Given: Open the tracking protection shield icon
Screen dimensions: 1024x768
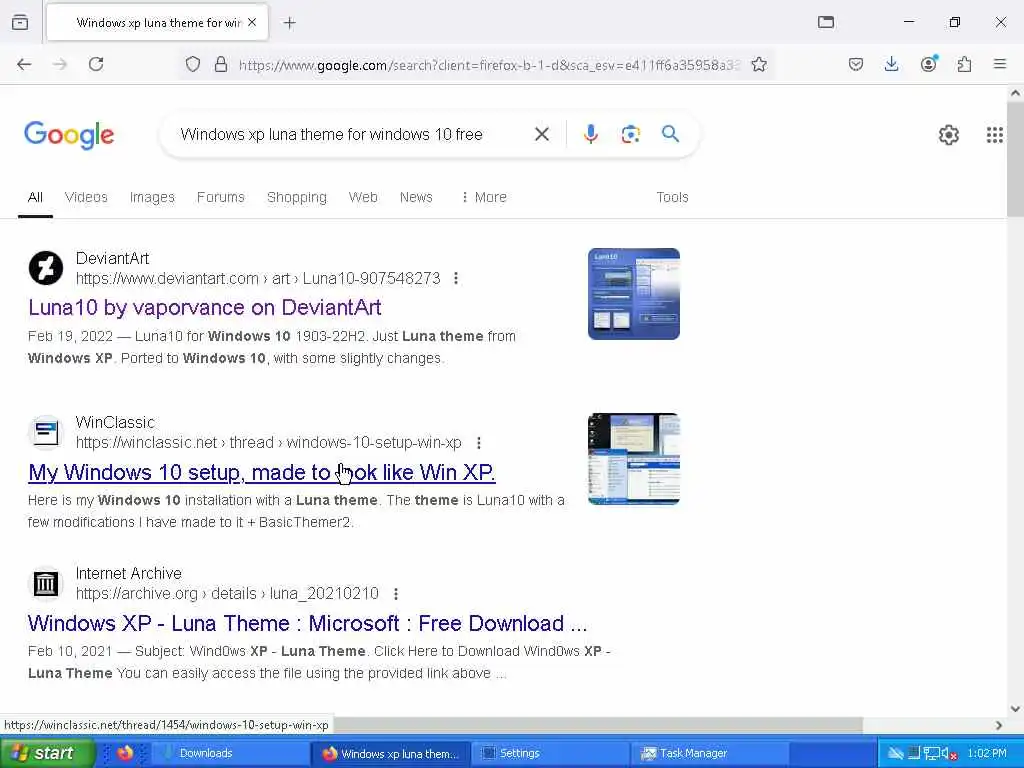Looking at the screenshot, I should pyautogui.click(x=193, y=64).
